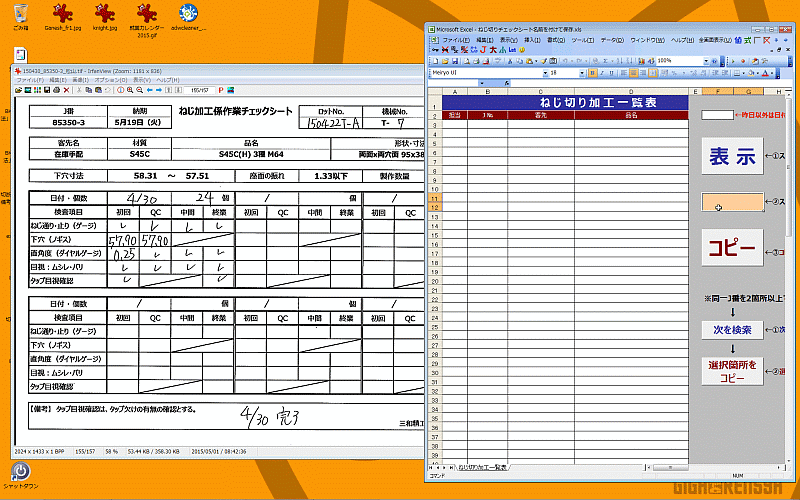Click the Save disk icon in IrfanView
The height and width of the screenshot is (500, 800).
point(47,90)
